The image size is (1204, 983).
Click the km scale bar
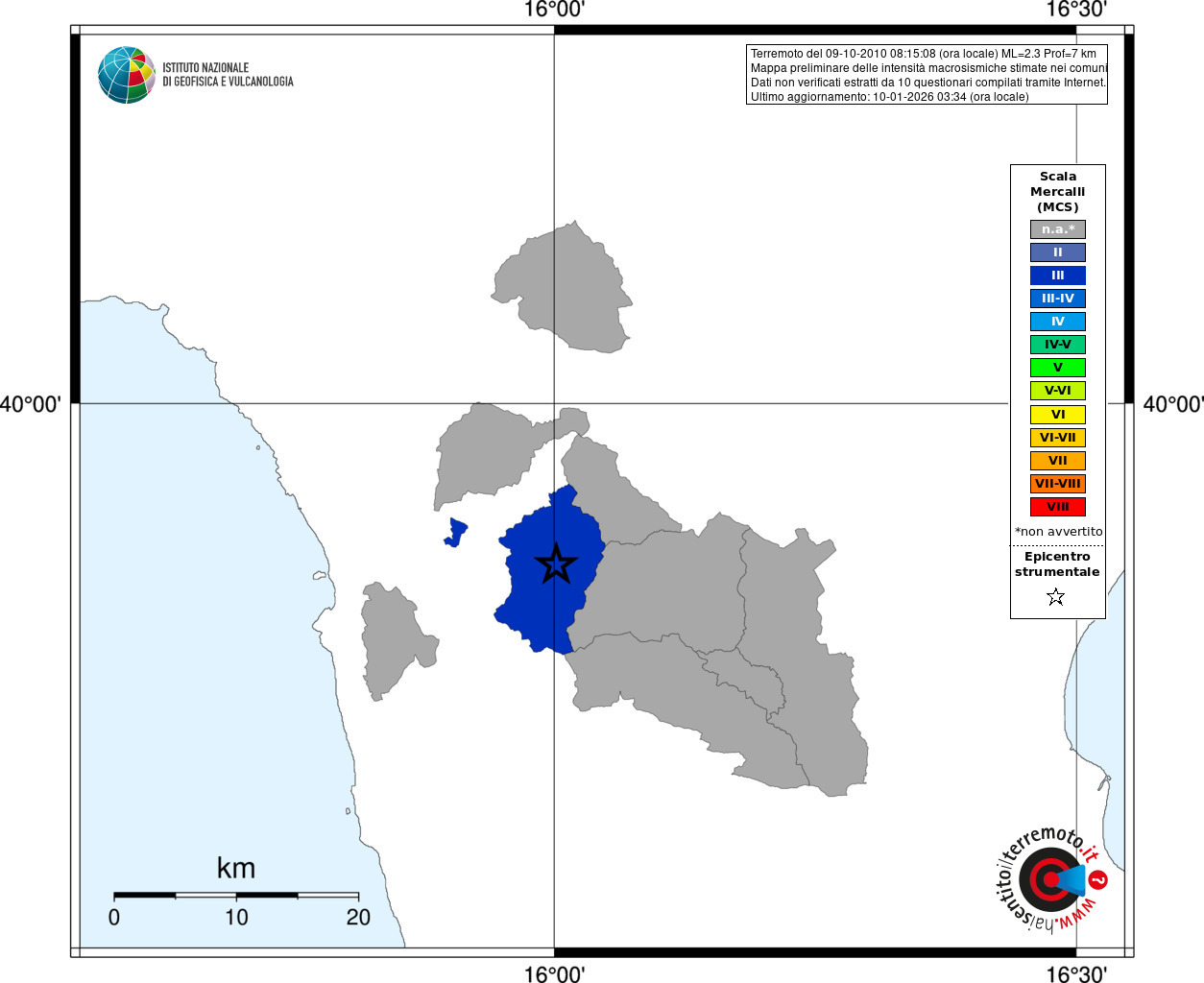point(236,895)
